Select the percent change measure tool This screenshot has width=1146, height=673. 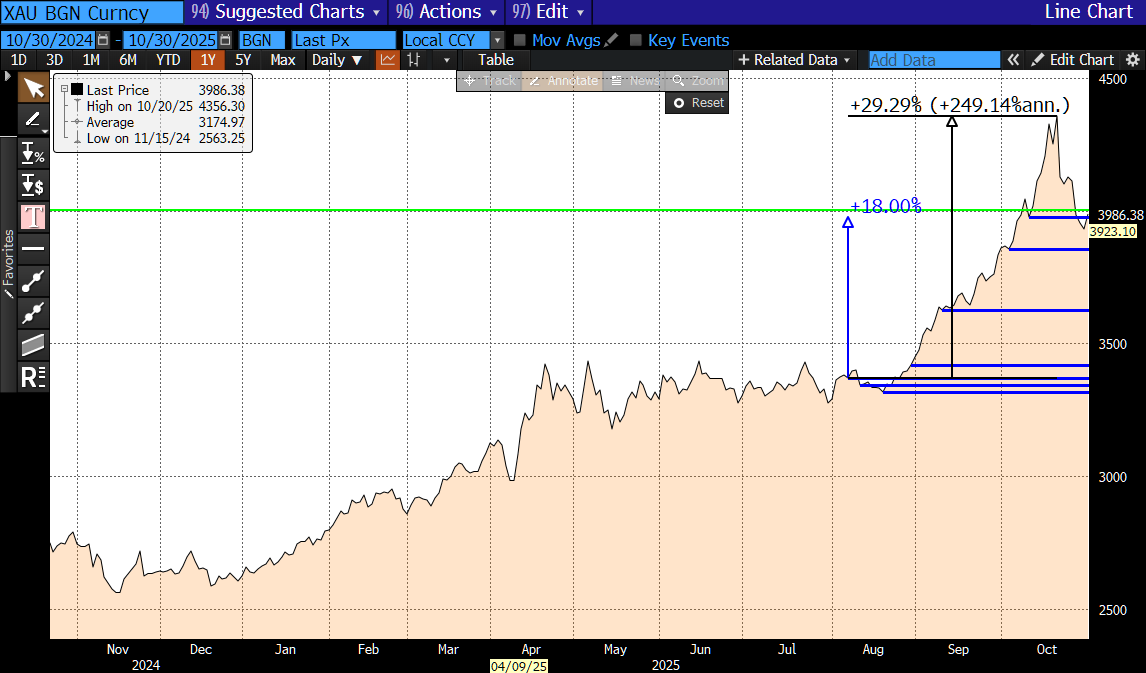33,153
